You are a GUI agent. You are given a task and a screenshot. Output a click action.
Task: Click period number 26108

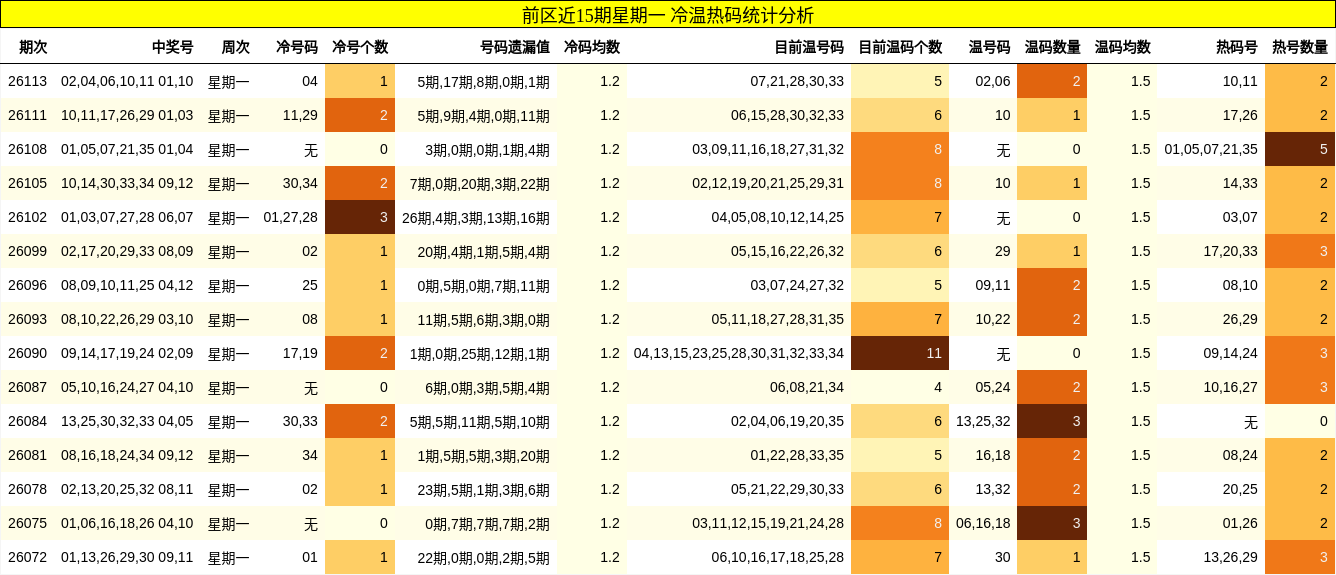tap(27, 150)
